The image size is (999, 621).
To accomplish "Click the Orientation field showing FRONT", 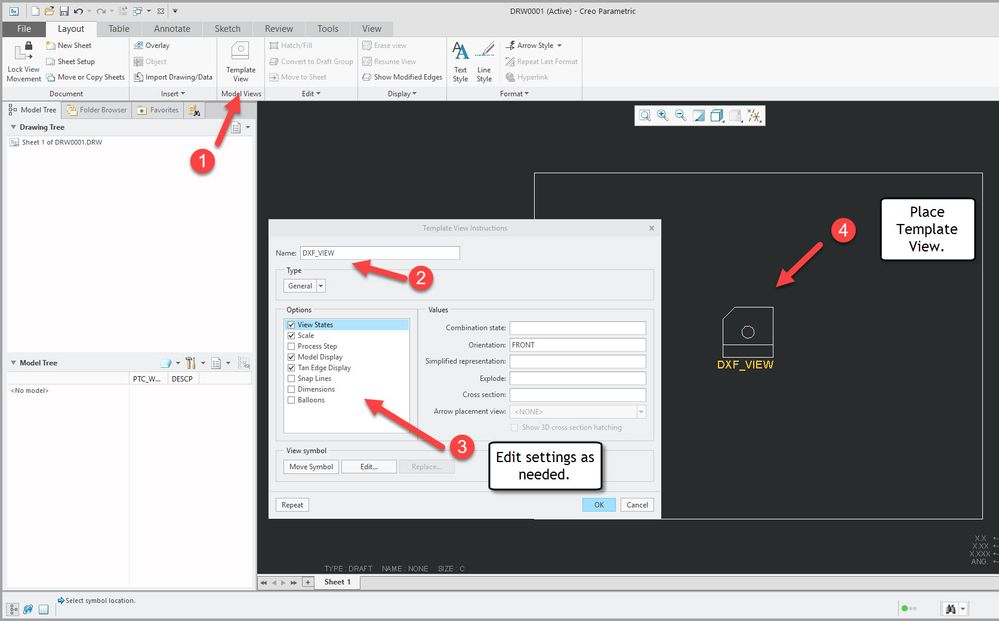I will click(578, 345).
